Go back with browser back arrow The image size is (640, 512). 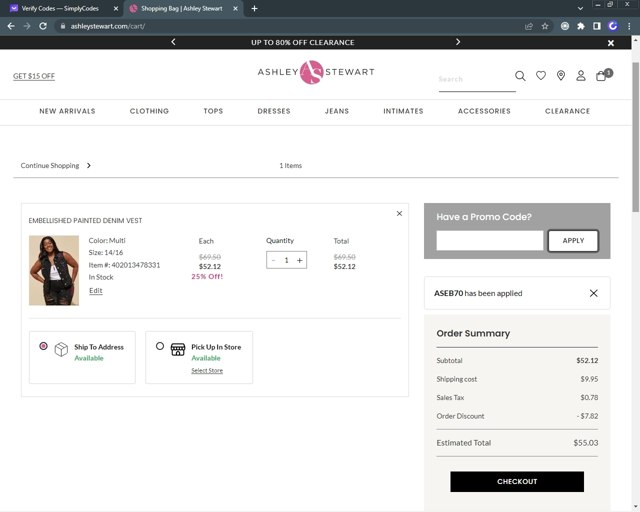coord(11,26)
